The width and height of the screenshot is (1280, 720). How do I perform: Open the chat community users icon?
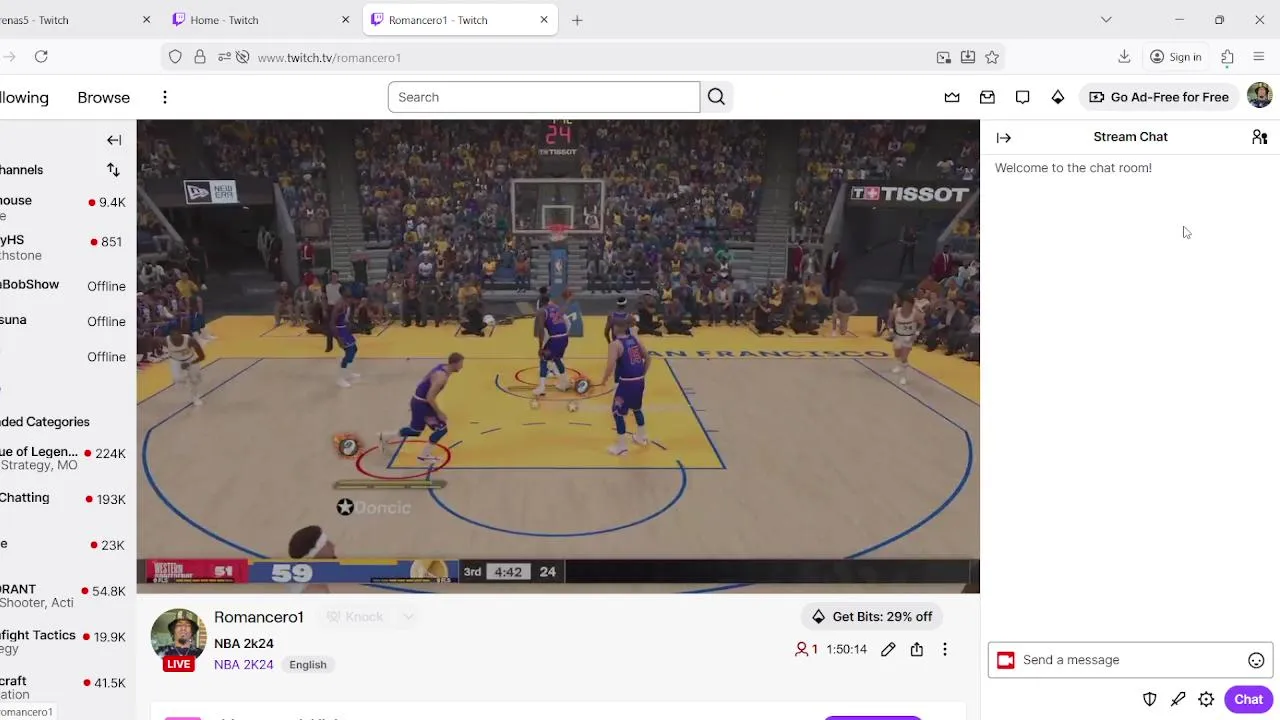(x=1259, y=137)
